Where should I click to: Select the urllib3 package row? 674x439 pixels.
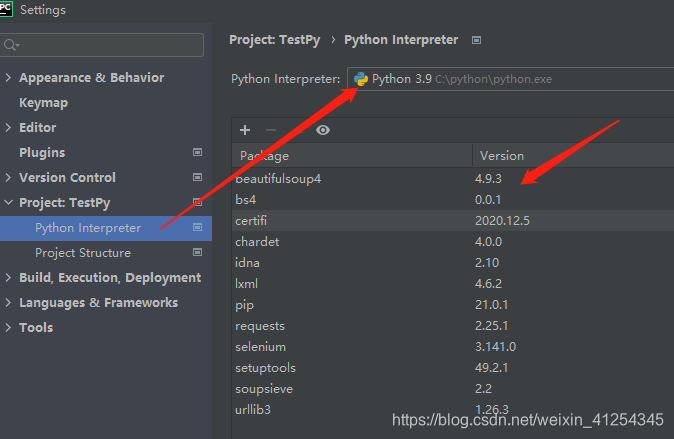click(453, 410)
